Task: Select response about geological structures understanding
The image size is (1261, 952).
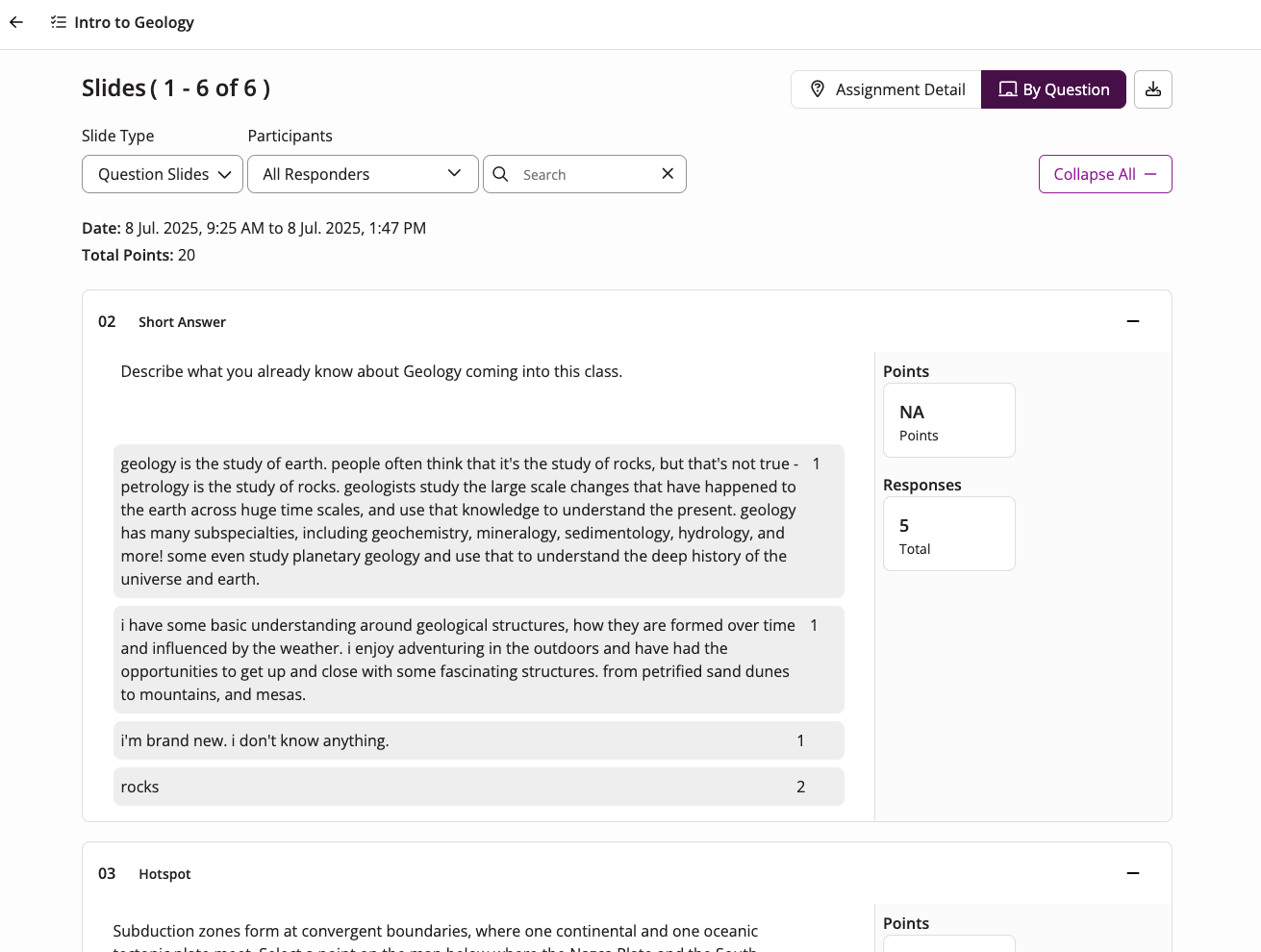Action: tap(478, 660)
